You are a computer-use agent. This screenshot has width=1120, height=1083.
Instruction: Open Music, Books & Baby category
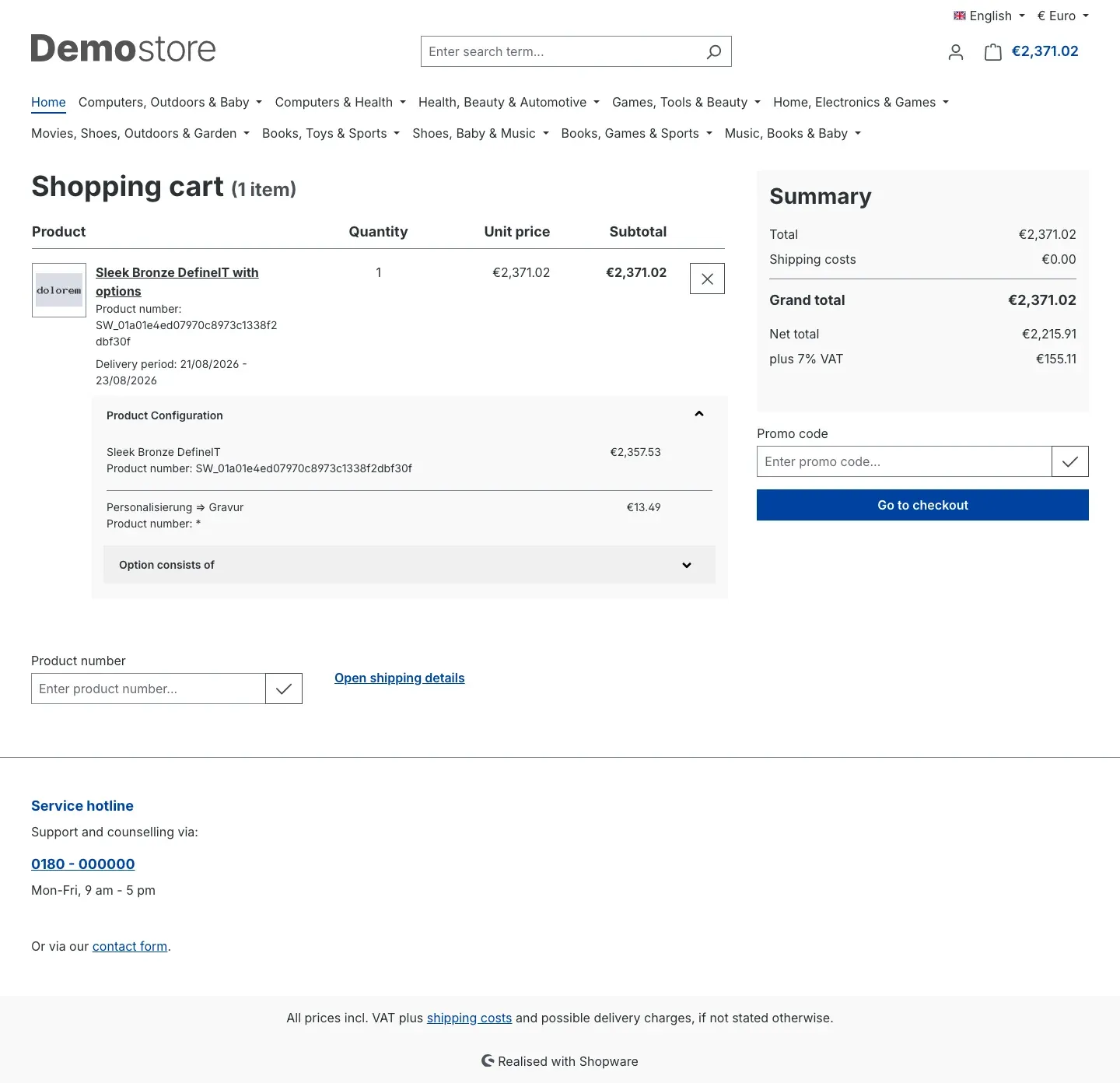pyautogui.click(x=793, y=133)
